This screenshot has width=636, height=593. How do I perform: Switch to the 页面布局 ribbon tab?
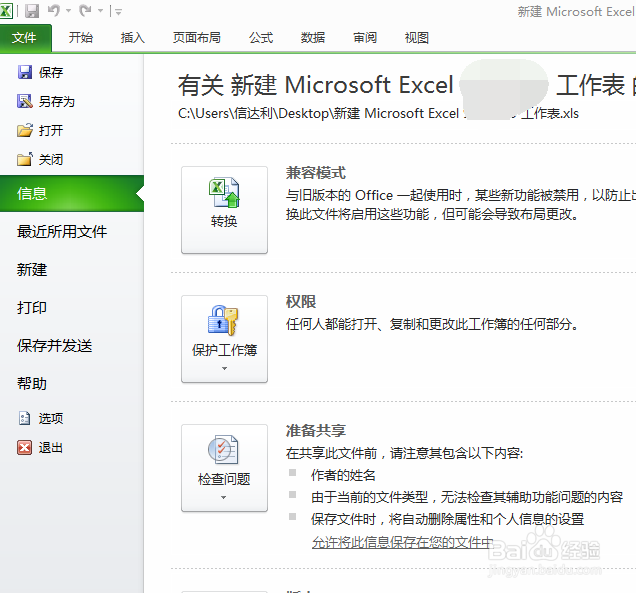click(x=197, y=38)
